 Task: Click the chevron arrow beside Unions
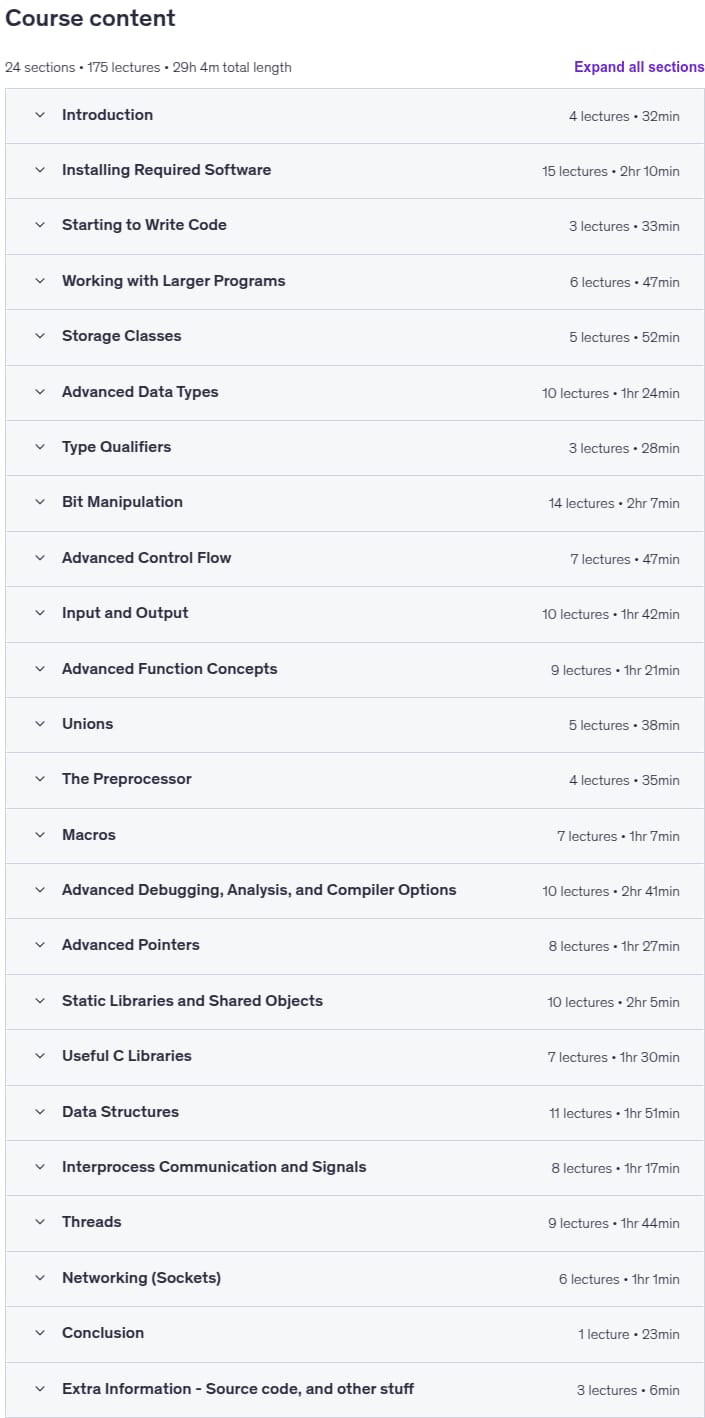coord(40,724)
